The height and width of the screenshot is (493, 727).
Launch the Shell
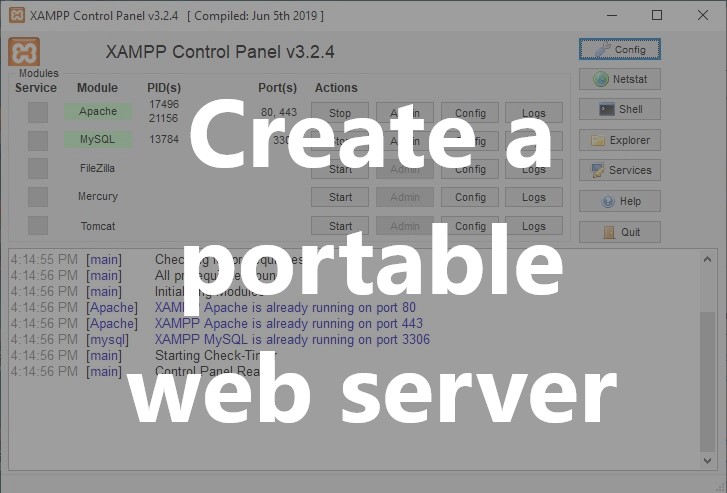click(x=619, y=109)
